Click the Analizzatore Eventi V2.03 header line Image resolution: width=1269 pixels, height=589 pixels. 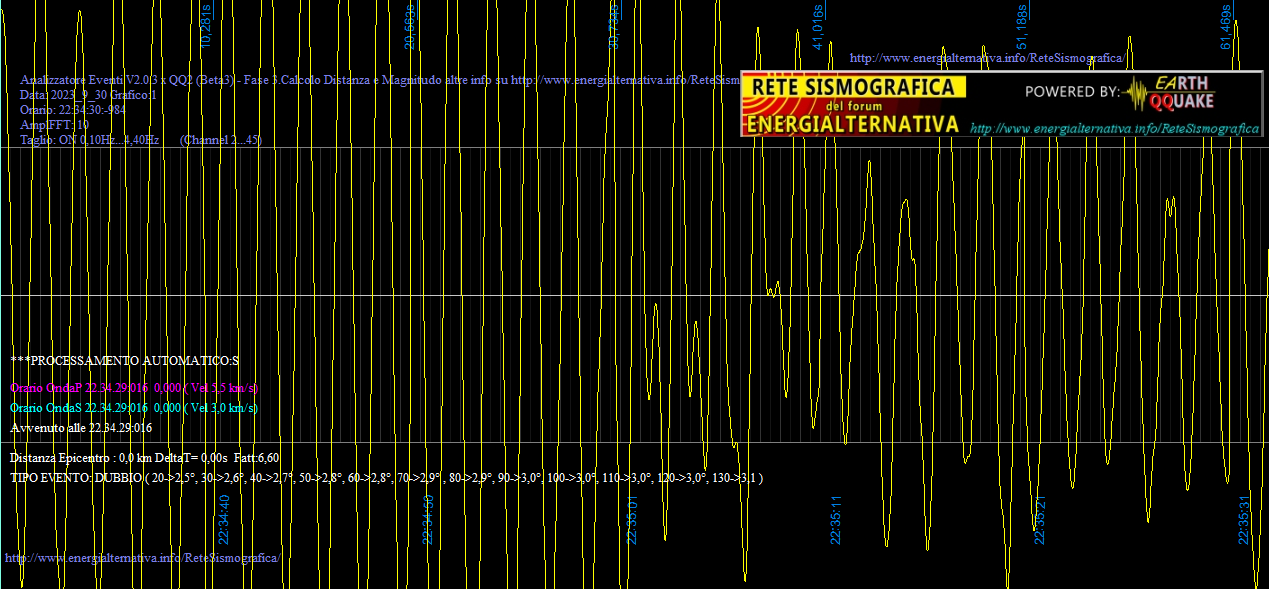(380, 79)
